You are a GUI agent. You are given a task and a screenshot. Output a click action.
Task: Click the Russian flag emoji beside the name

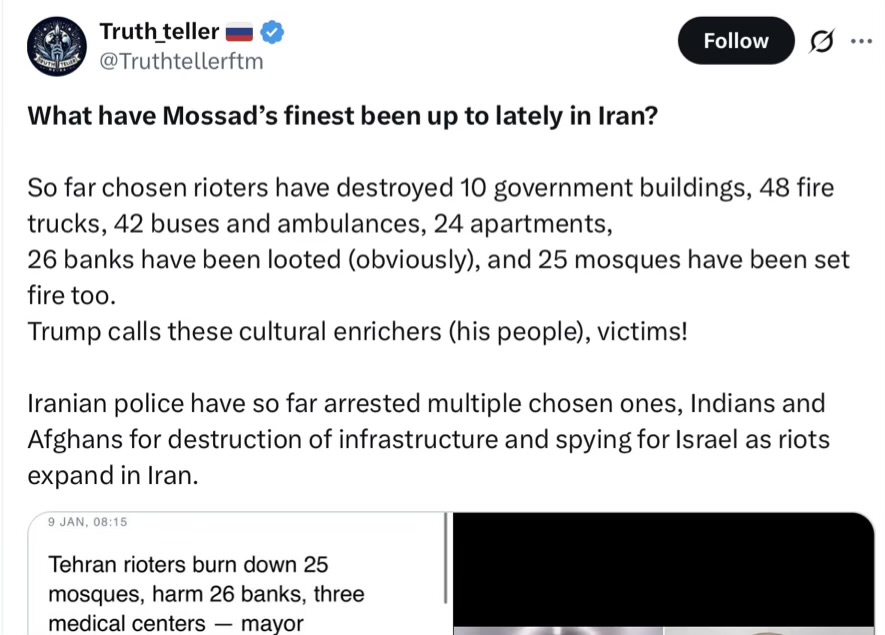point(241,33)
